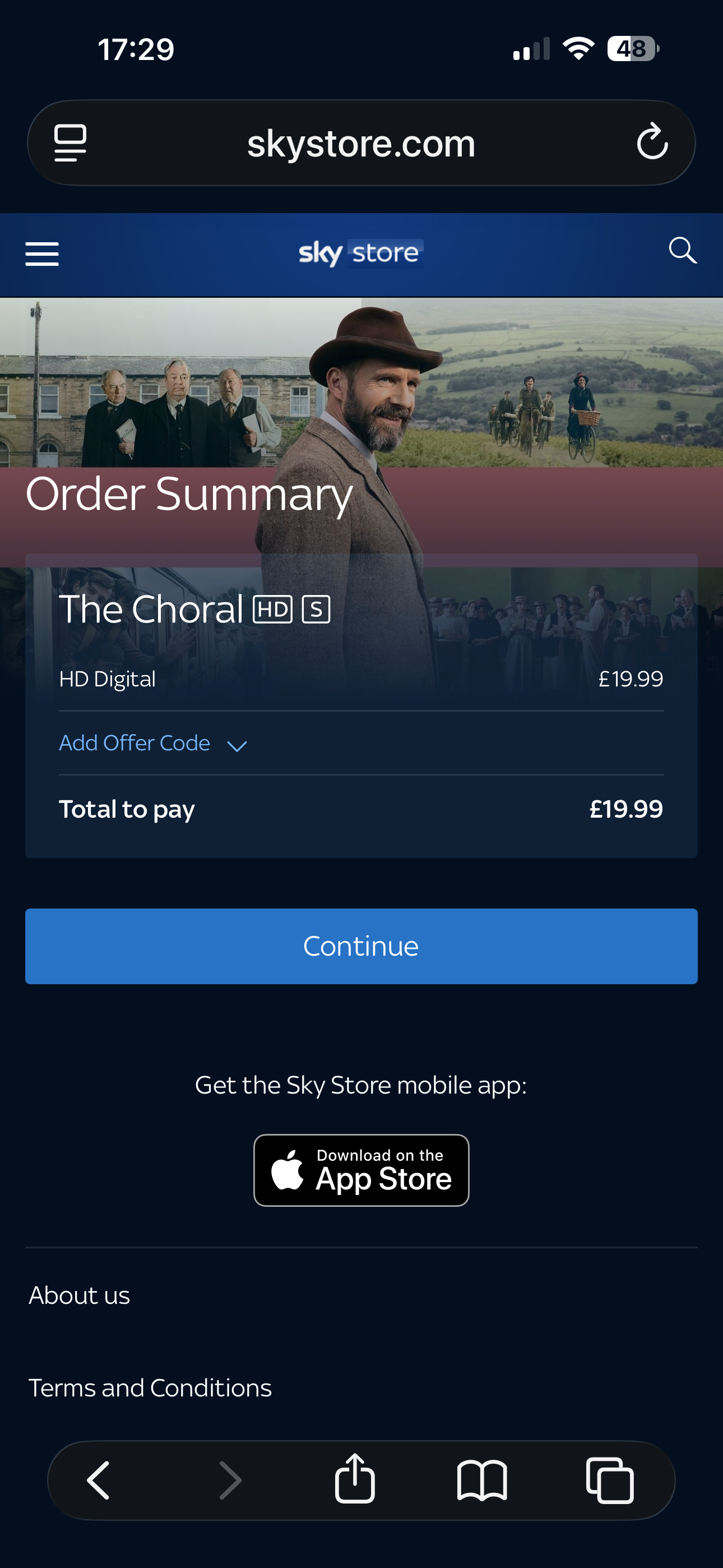Image resolution: width=723 pixels, height=1568 pixels.
Task: Tap the search magnifier icon
Action: [x=682, y=251]
